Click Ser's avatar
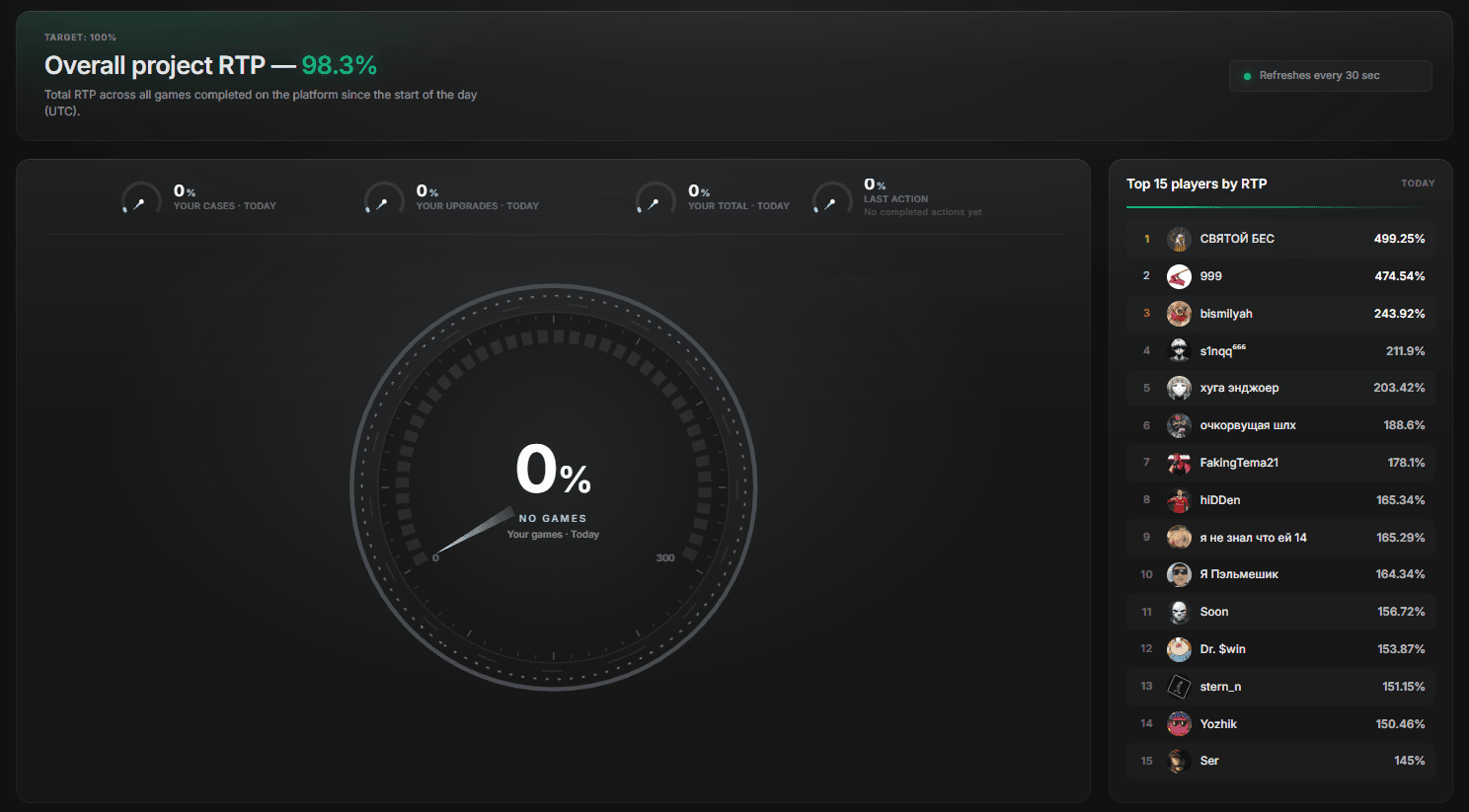Viewport: 1469px width, 812px height. point(1179,761)
